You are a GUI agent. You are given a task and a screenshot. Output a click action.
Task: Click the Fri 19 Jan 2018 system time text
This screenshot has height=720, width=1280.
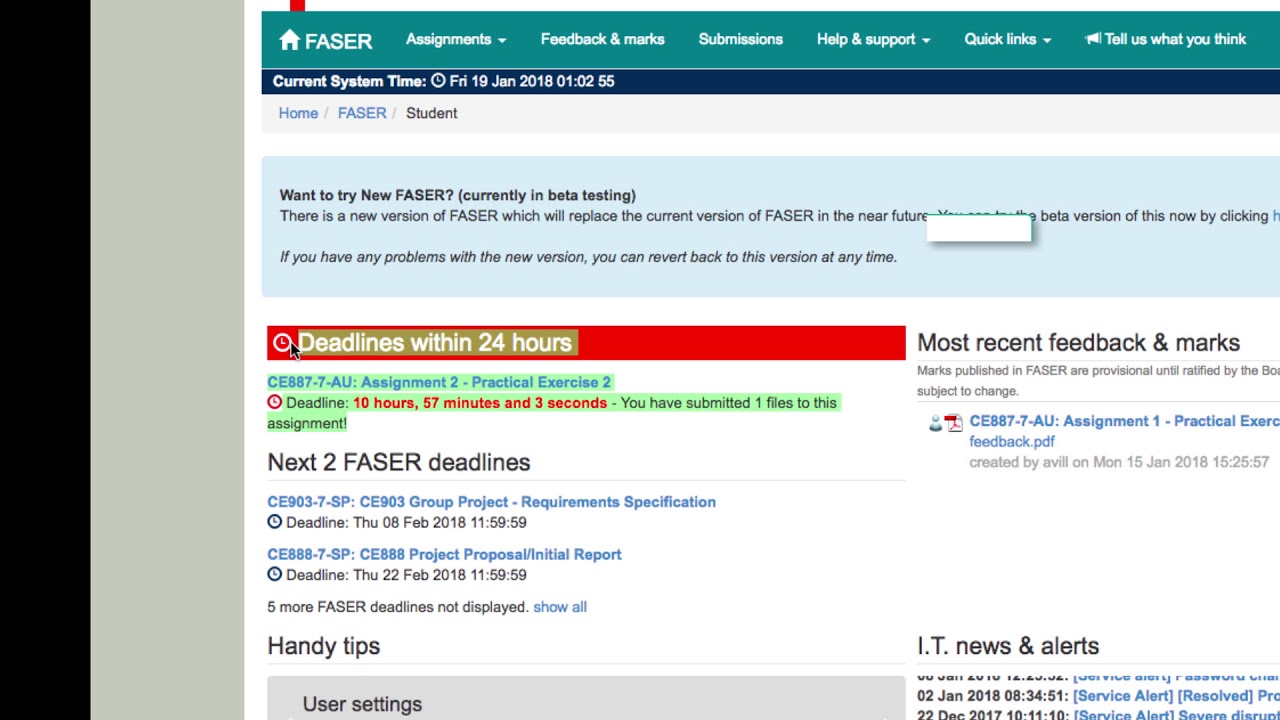point(532,81)
